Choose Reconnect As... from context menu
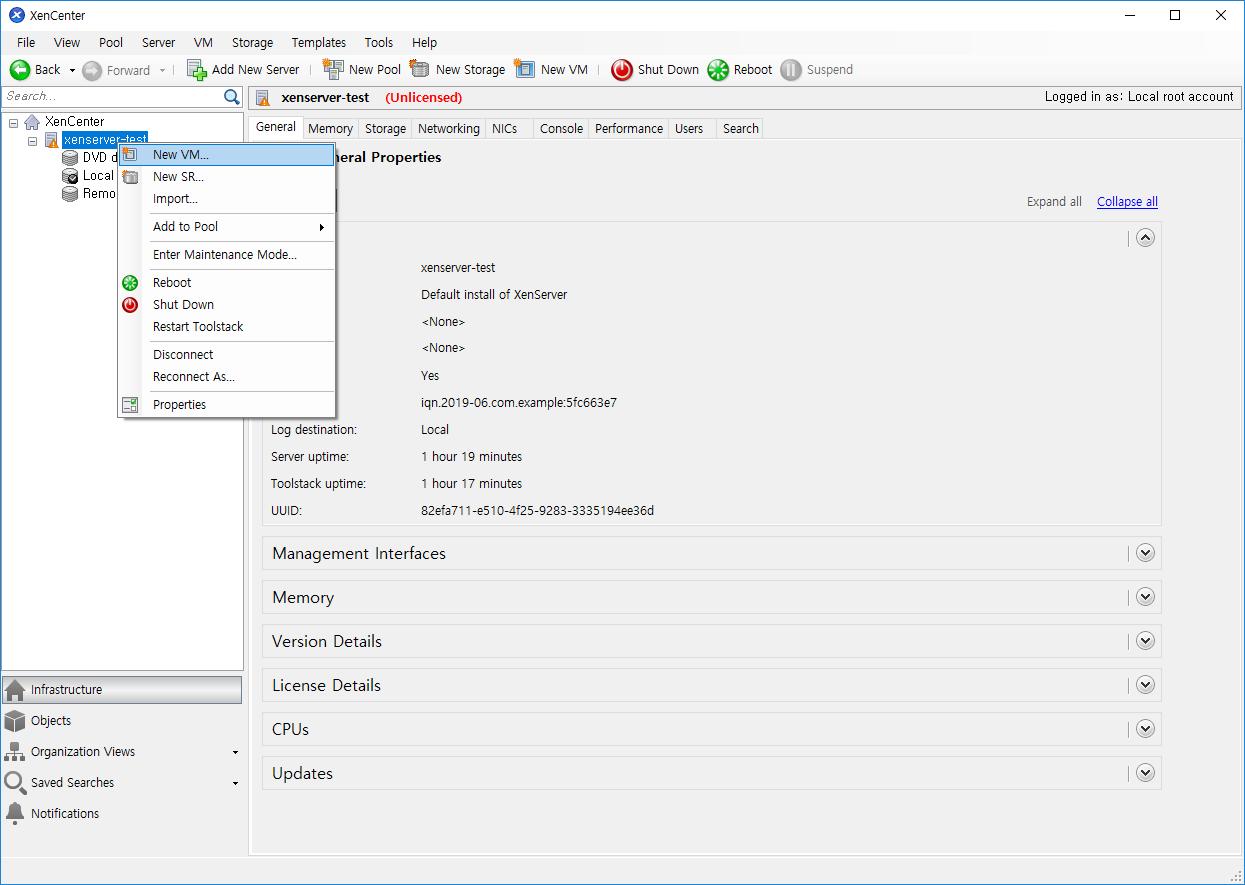 click(226, 377)
